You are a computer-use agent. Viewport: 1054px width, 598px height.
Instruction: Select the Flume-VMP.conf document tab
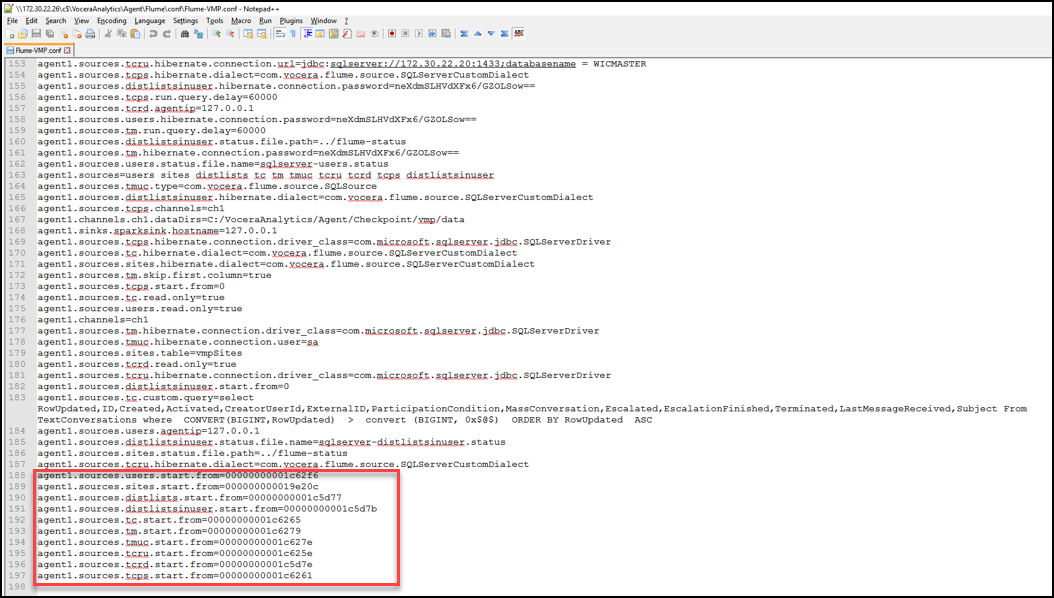click(x=38, y=50)
